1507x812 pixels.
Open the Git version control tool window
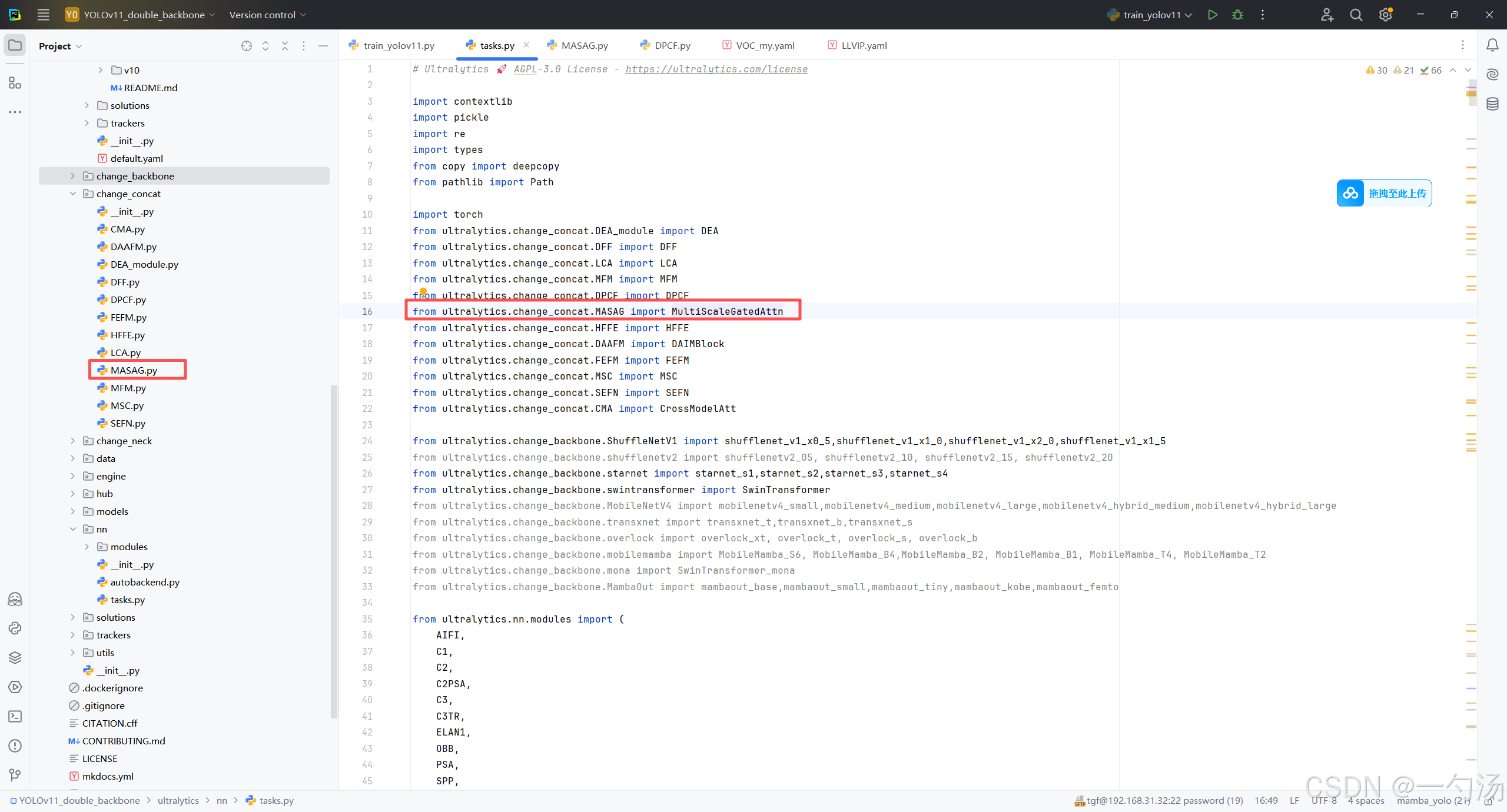tap(15, 775)
